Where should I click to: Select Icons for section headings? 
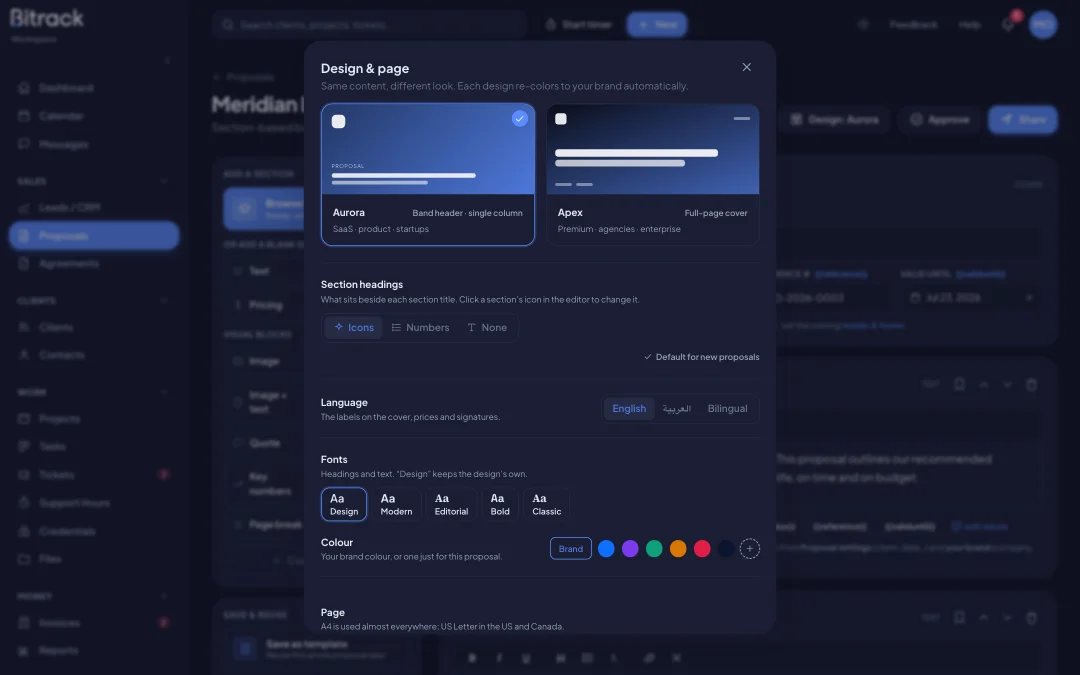[353, 327]
